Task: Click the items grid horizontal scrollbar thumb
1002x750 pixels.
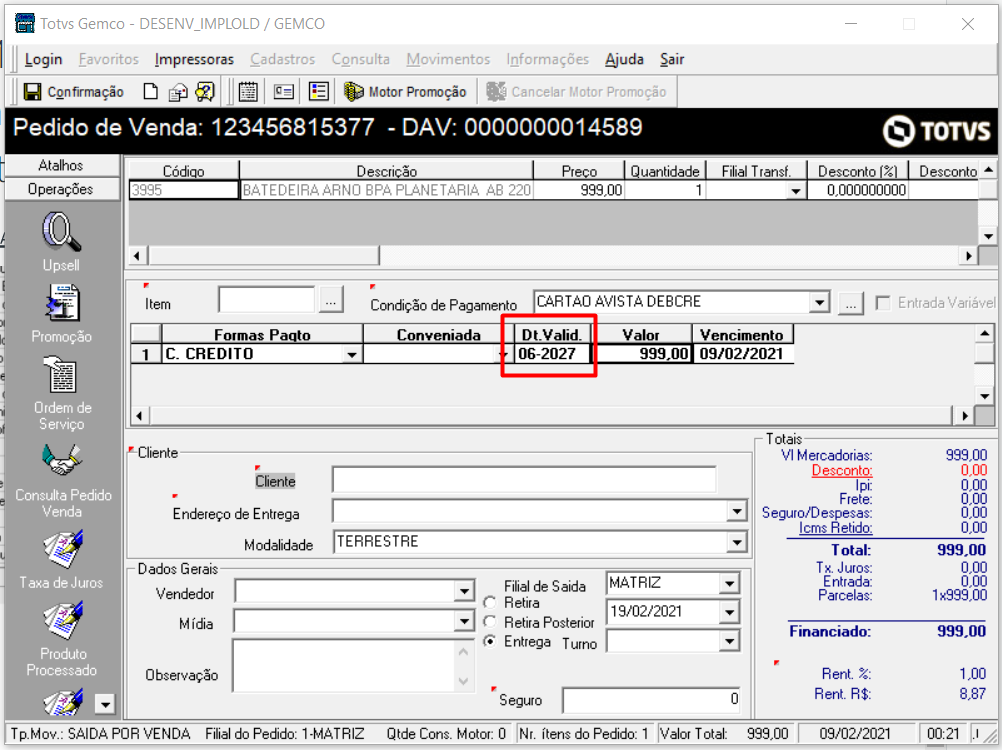Action: pyautogui.click(x=263, y=256)
